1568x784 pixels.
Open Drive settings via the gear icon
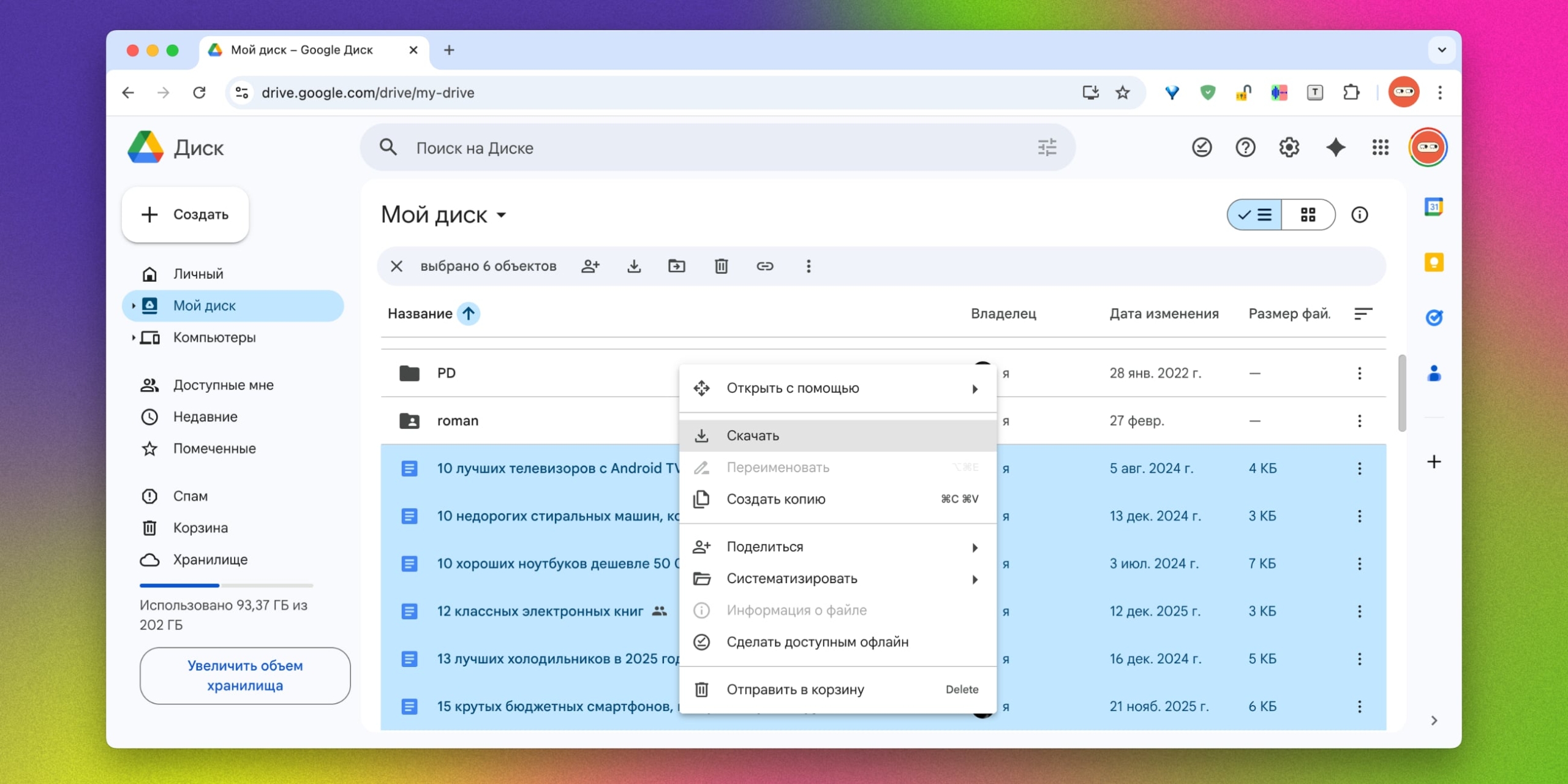tap(1289, 147)
